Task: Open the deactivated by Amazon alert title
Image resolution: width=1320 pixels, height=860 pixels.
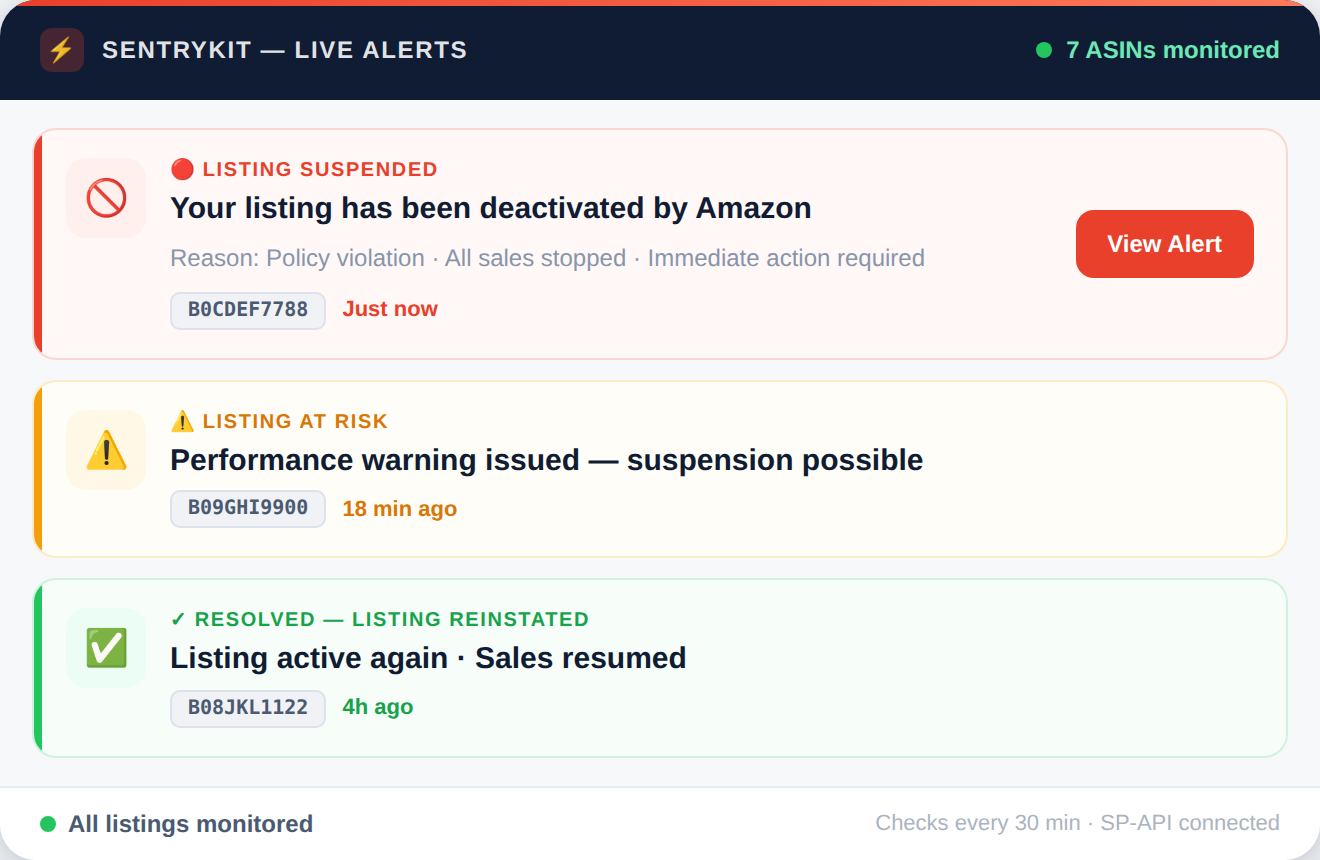Action: pos(490,208)
